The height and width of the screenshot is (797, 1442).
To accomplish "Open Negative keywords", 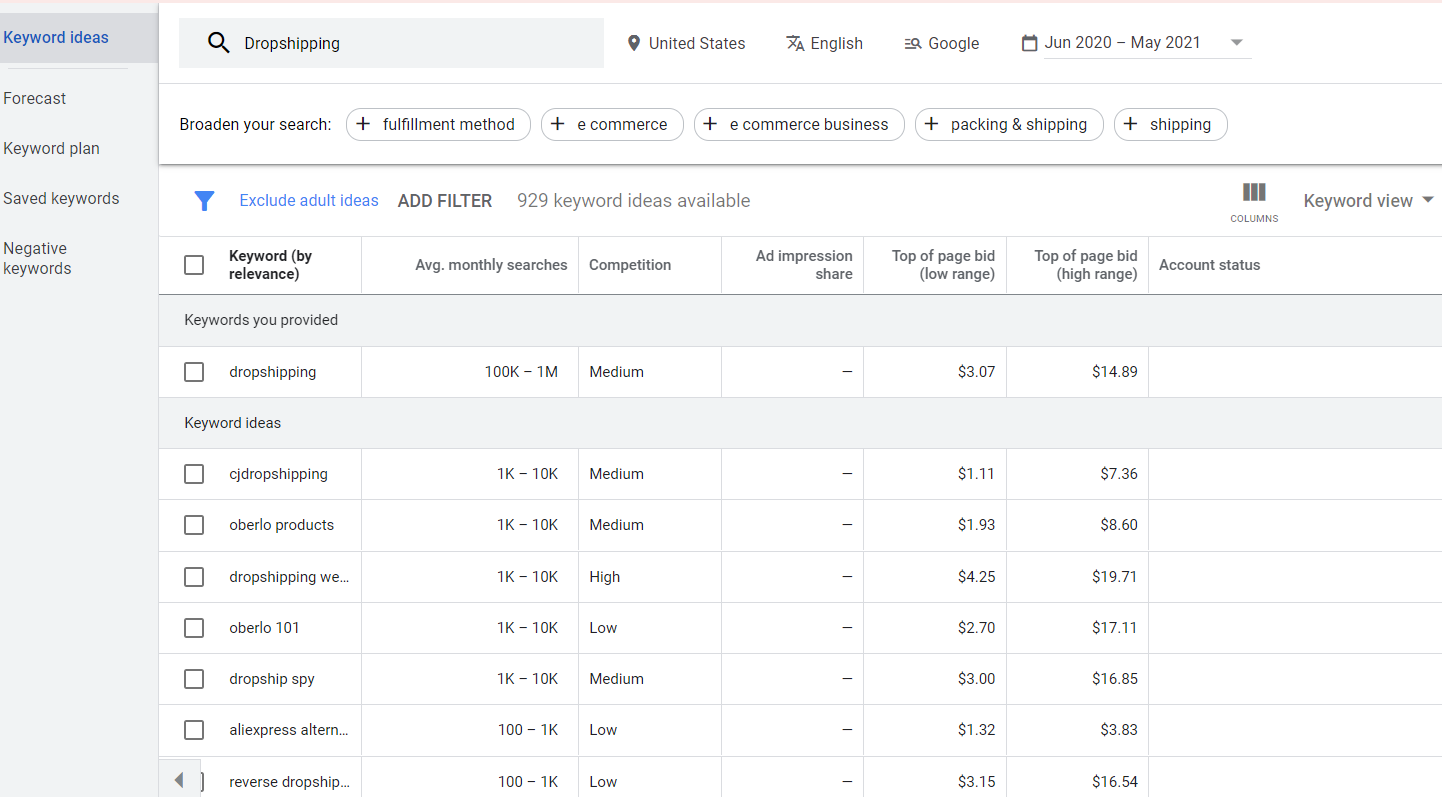I will pyautogui.click(x=37, y=258).
